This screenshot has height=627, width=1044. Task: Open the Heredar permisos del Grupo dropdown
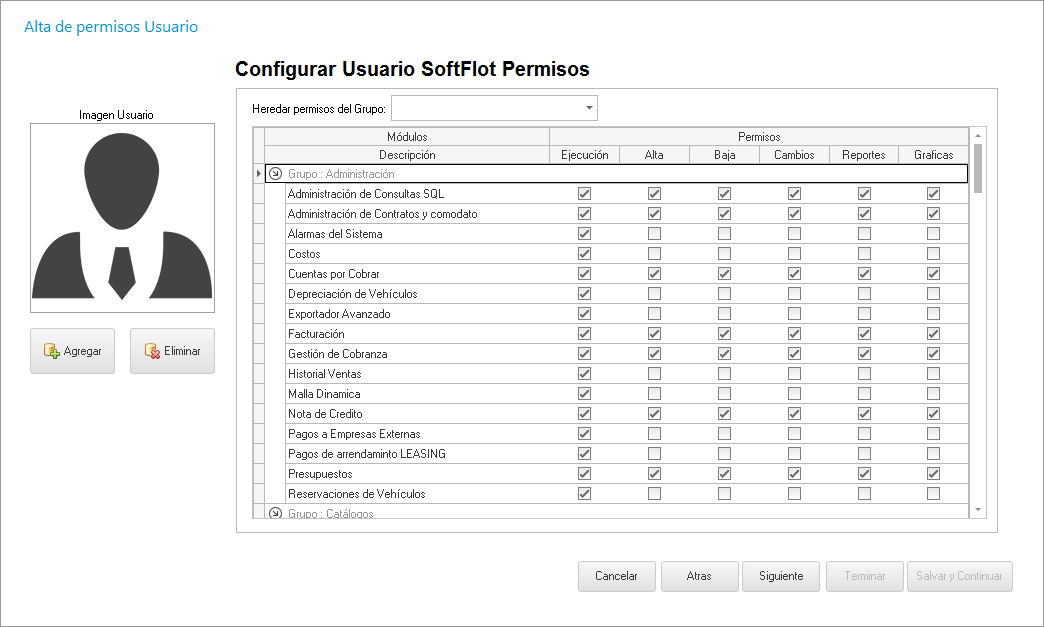[588, 108]
